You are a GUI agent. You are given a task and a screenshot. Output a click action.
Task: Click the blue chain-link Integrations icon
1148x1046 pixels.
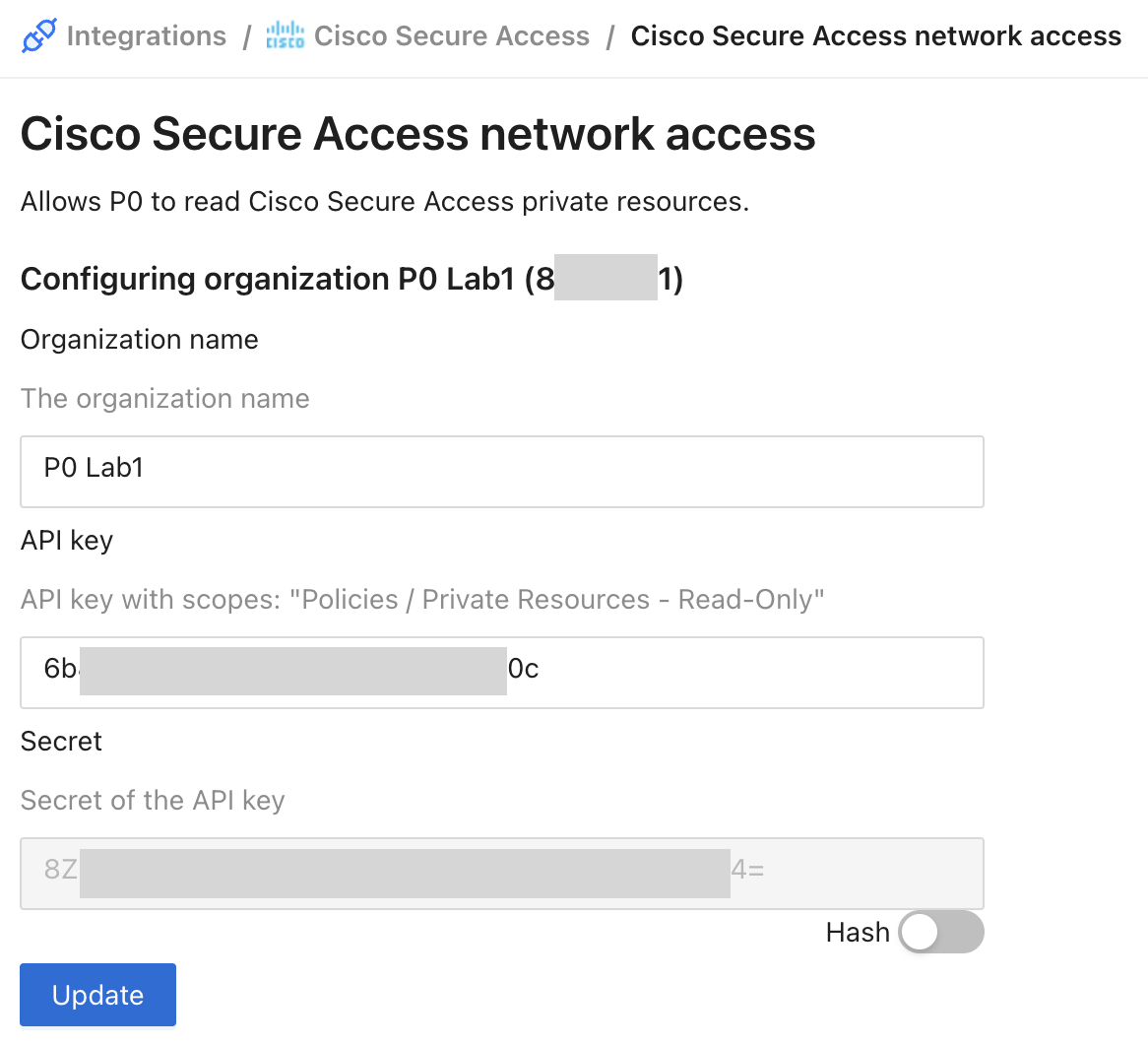pos(37,35)
